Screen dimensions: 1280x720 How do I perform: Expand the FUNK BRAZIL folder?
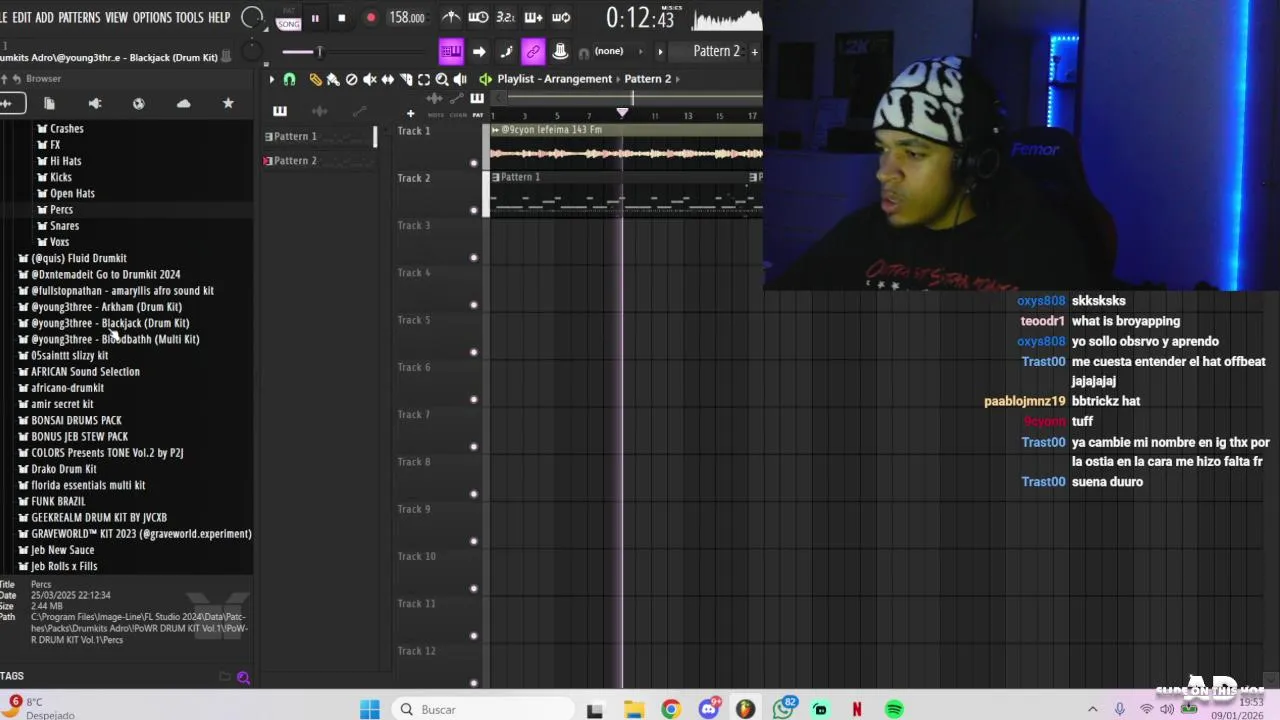(x=58, y=501)
